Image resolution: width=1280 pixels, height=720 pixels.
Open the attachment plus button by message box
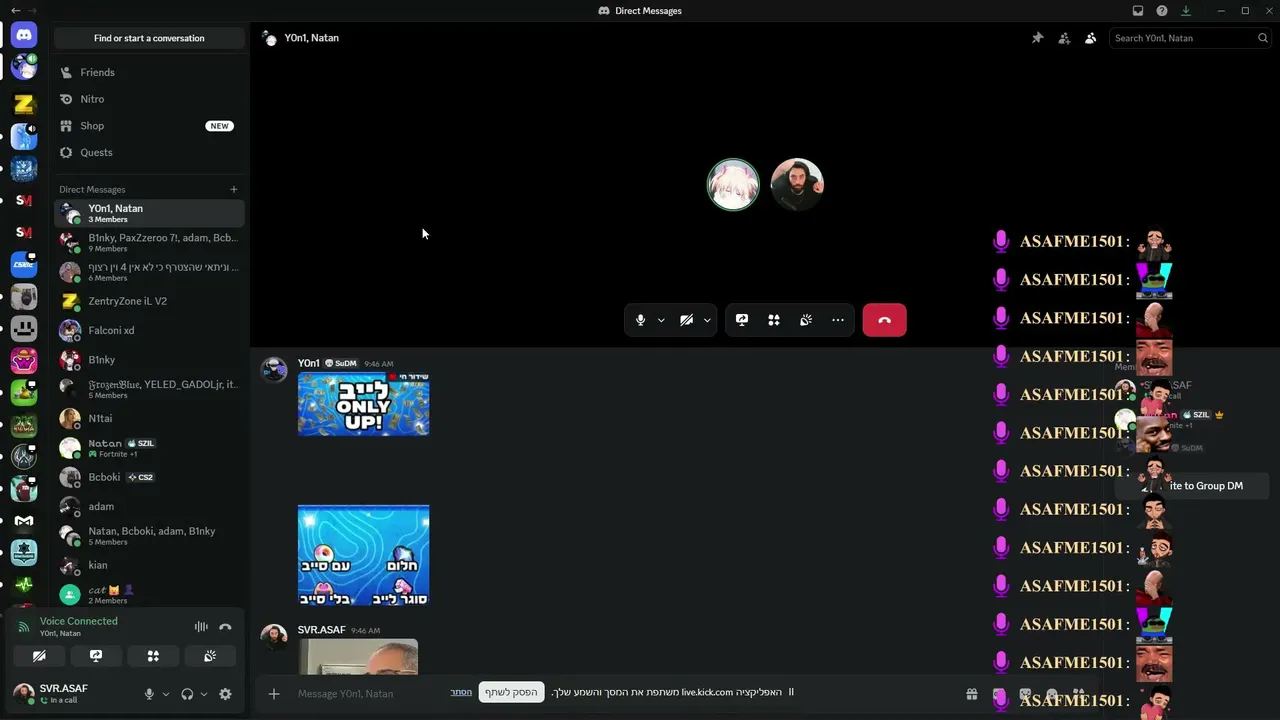click(x=273, y=694)
